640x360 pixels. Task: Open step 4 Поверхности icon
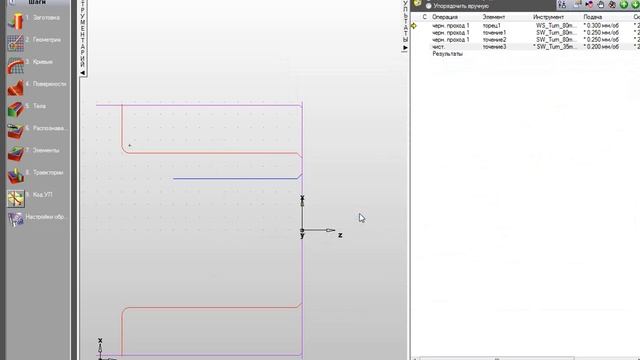coord(16,87)
